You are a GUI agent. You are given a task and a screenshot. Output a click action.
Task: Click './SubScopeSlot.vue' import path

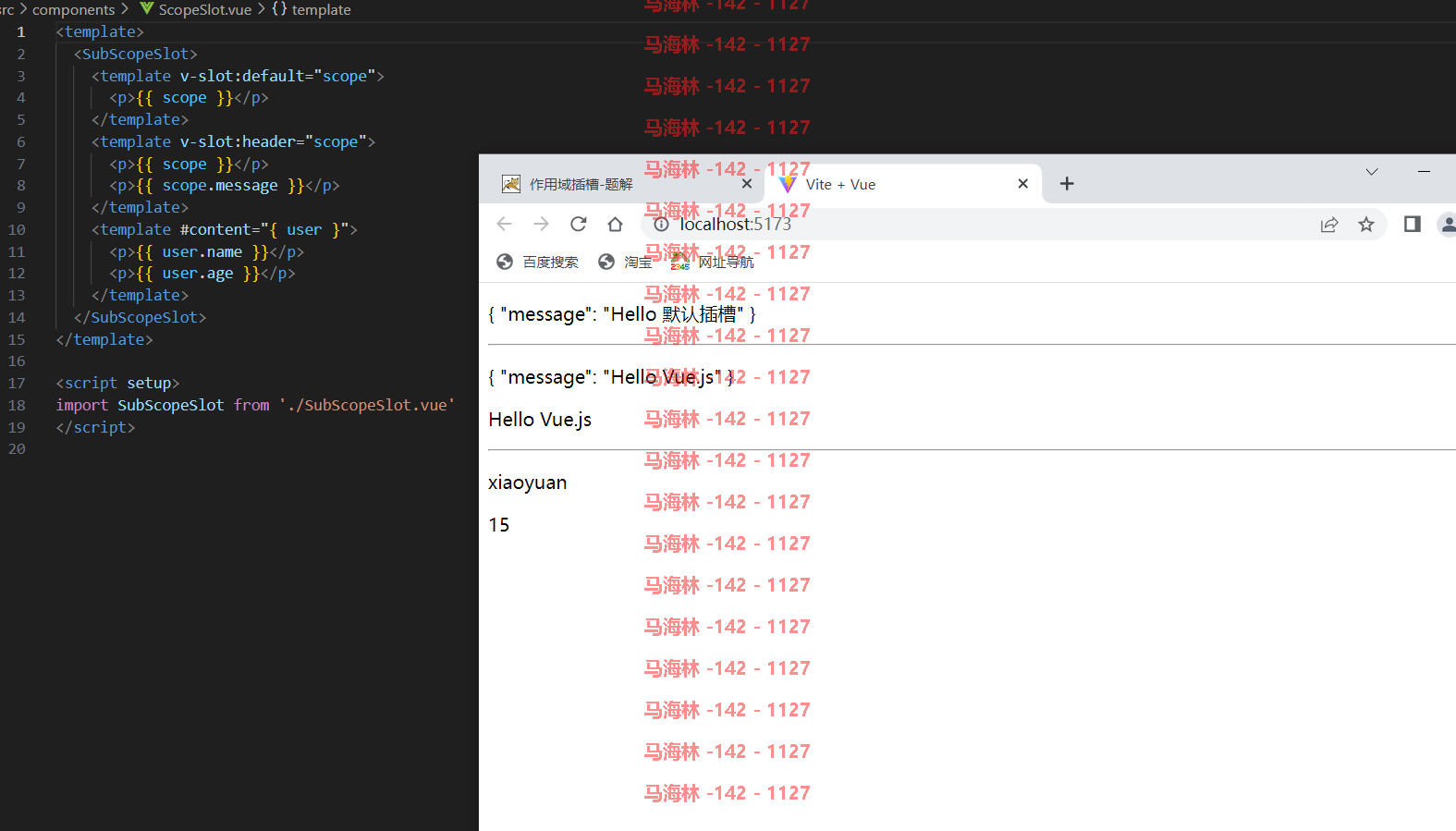(367, 405)
